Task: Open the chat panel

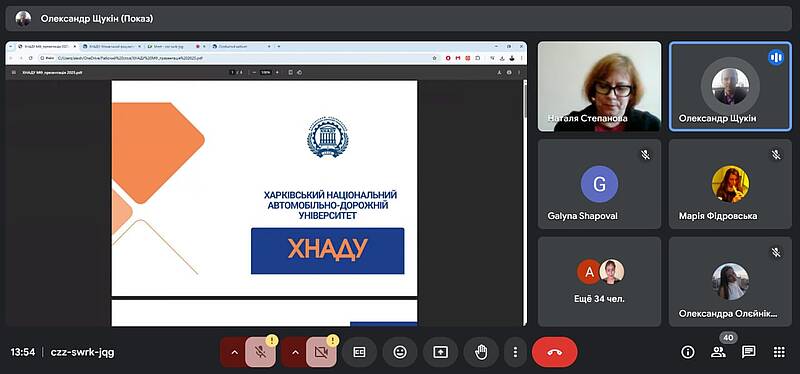Action: 748,352
